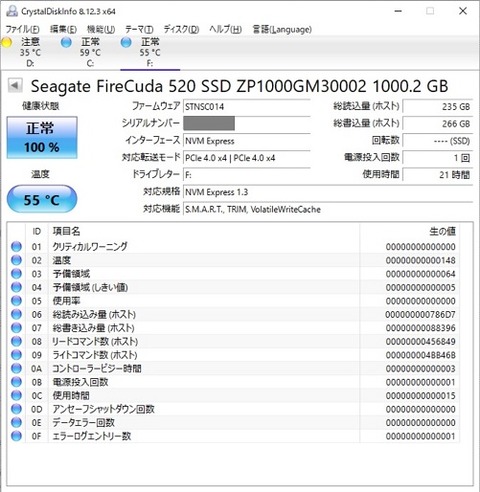The image size is (480, 492).
Task: Click the drive letter field F:
Action: pyautogui.click(x=247, y=175)
